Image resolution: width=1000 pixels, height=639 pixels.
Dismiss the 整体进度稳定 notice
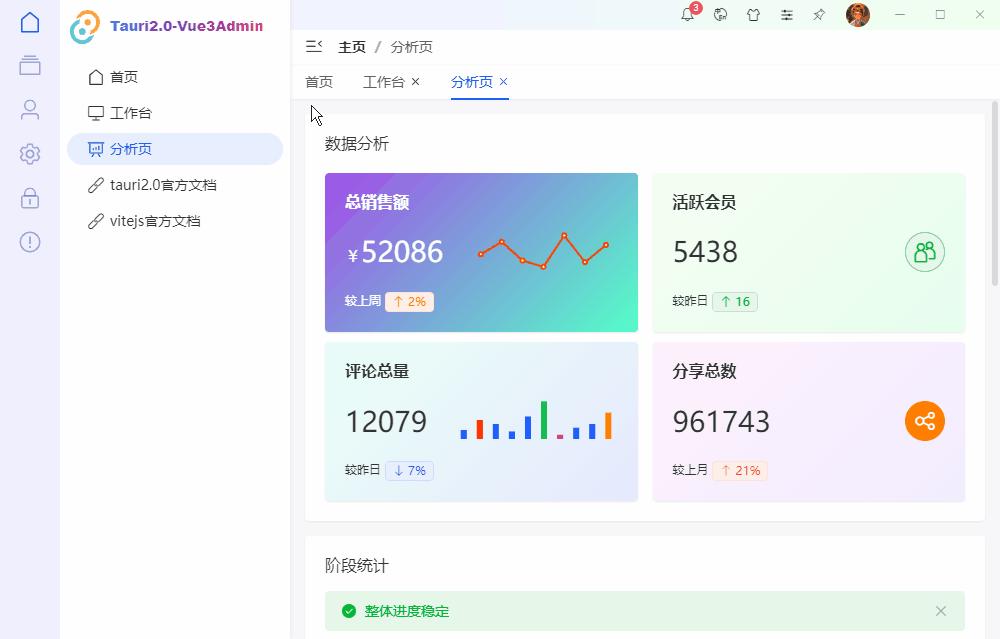pos(940,610)
